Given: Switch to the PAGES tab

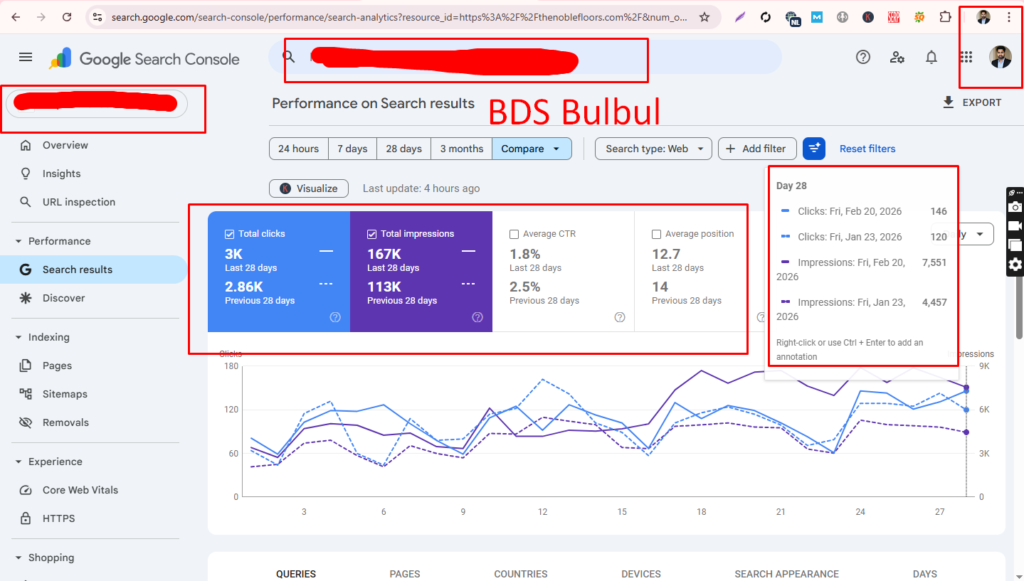Looking at the screenshot, I should click(404, 574).
